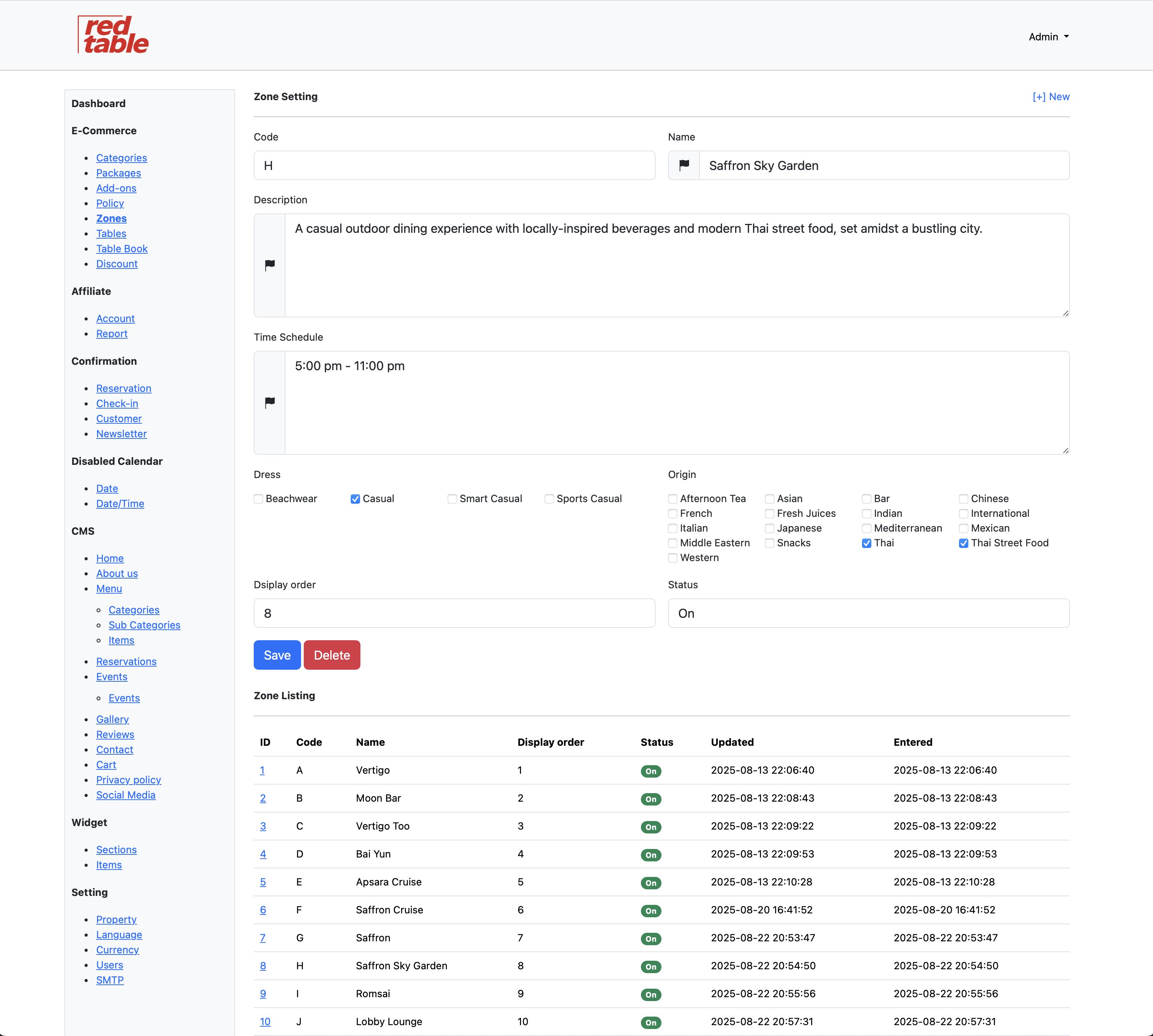The image size is (1153, 1036).
Task: Click the On badge for Romsai row
Action: click(651, 994)
